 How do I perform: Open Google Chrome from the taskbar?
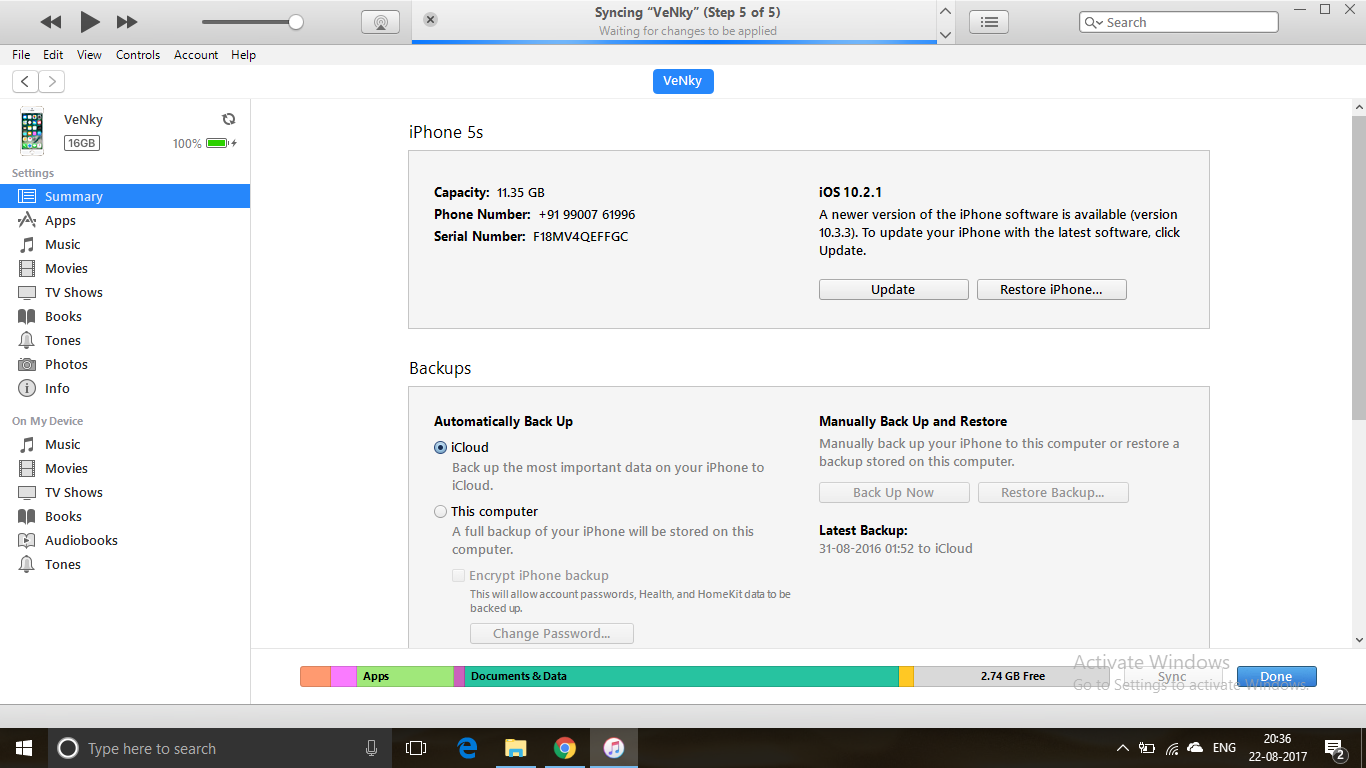pos(565,748)
